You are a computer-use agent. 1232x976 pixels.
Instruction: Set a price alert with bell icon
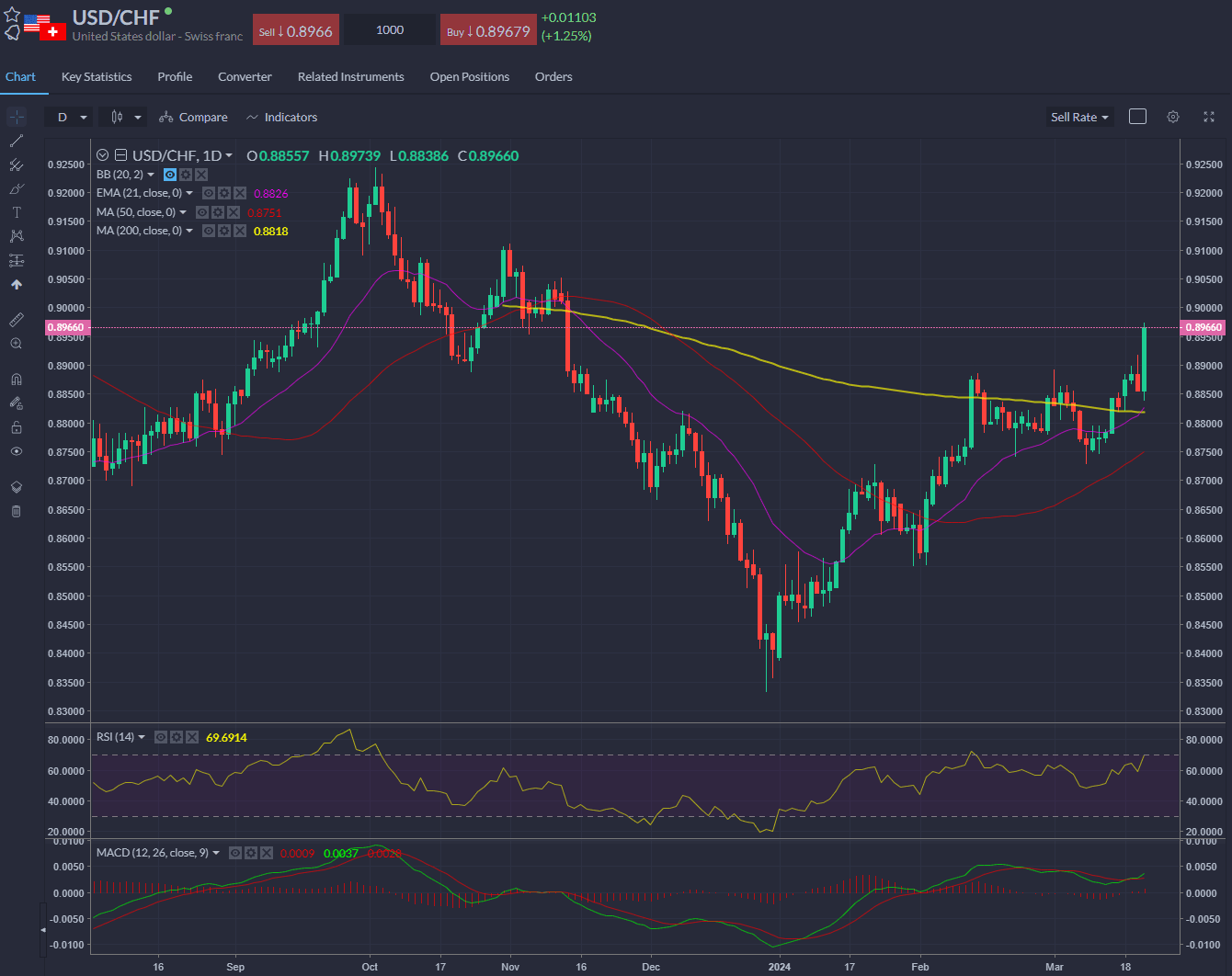click(x=12, y=33)
